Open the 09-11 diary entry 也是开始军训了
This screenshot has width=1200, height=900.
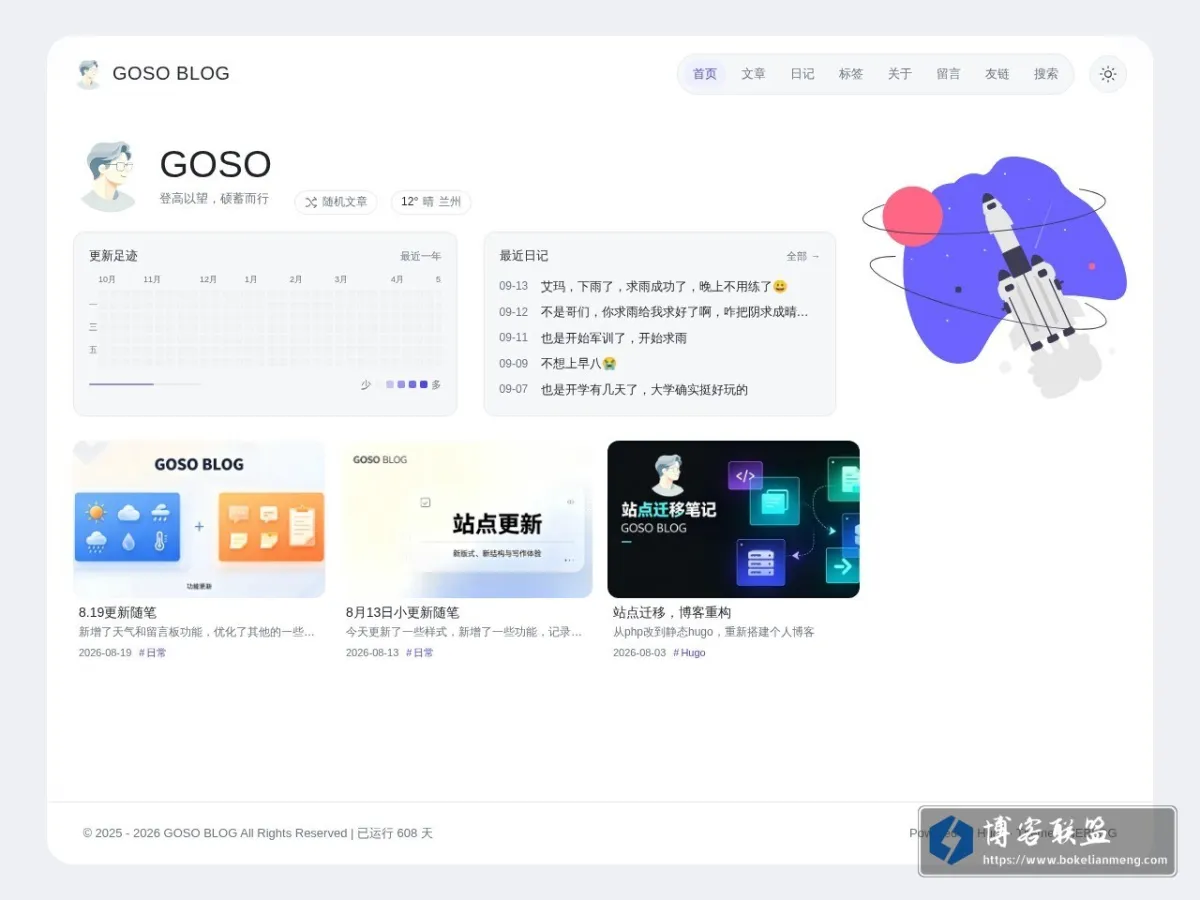(x=660, y=338)
